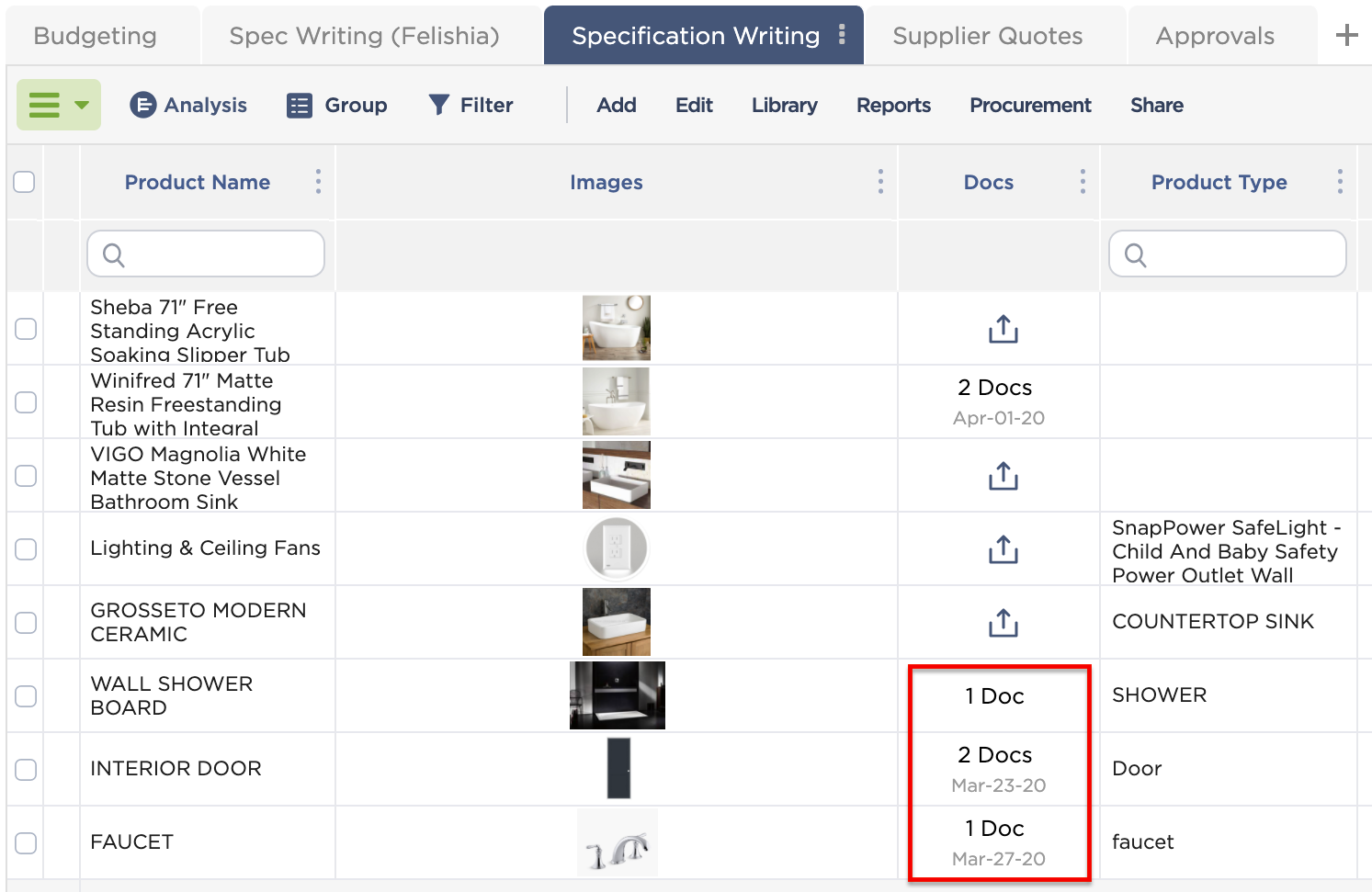Toggle the select-all header checkbox
Screen dimensions: 1372x892
25,182
